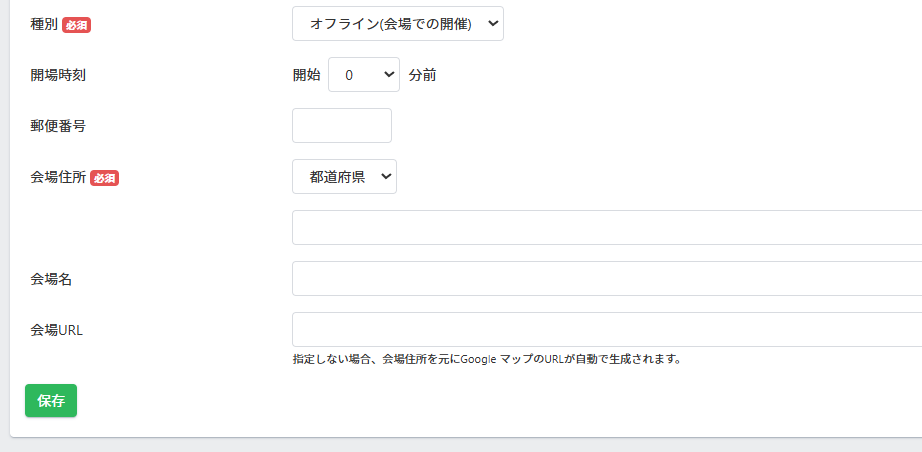Click into the 会場名 input field
The width and height of the screenshot is (922, 452).
tap(607, 279)
